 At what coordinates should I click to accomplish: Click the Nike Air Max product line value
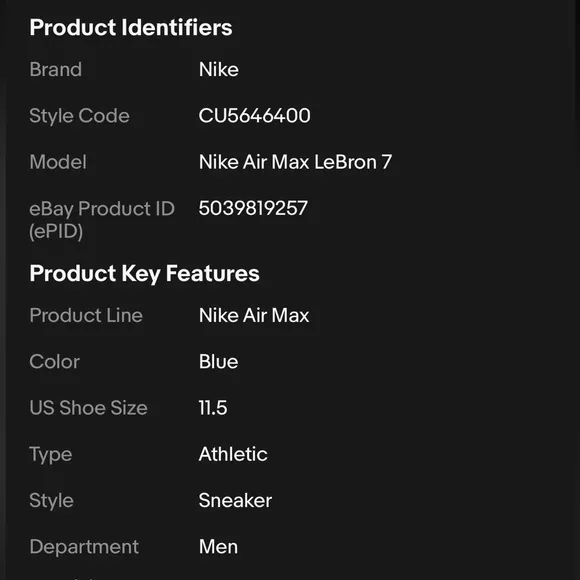click(254, 316)
